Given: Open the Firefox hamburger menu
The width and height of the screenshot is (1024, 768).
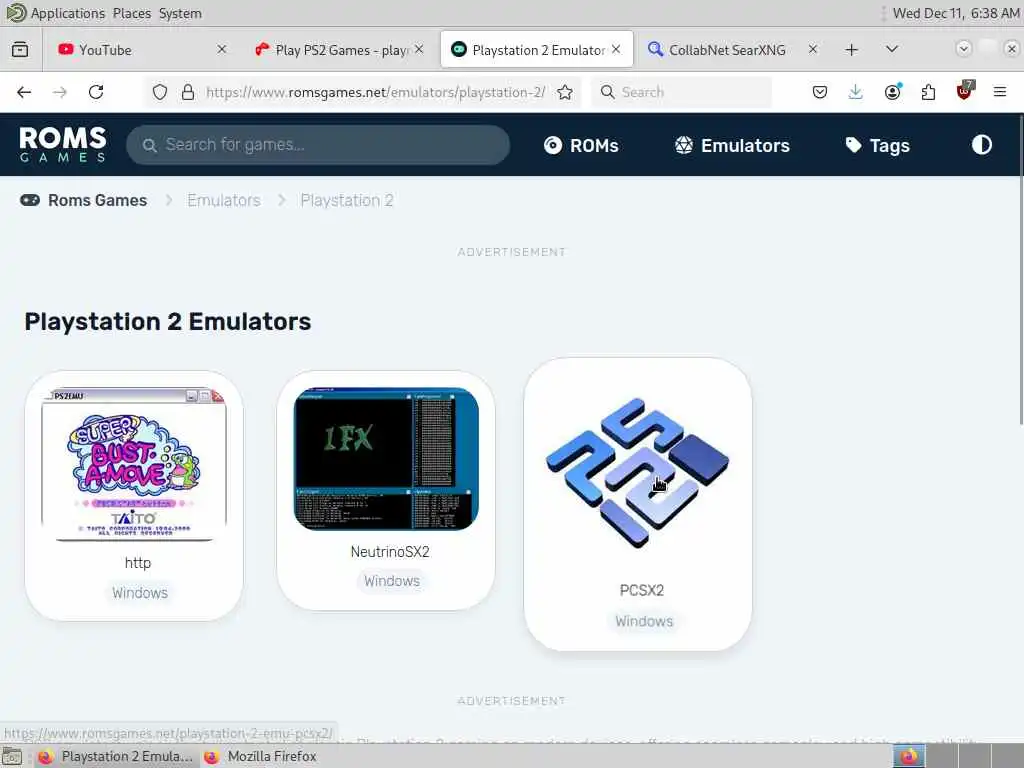Looking at the screenshot, I should pos(1000,92).
